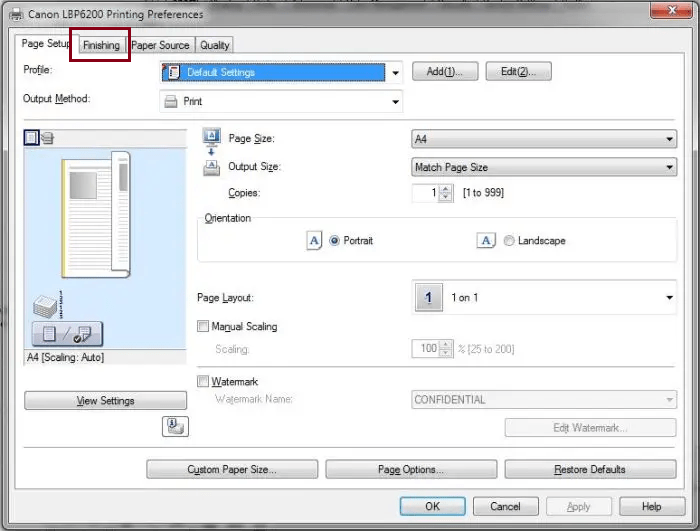Click the Portrait orientation icon
Image resolution: width=700 pixels, height=531 pixels.
point(314,241)
